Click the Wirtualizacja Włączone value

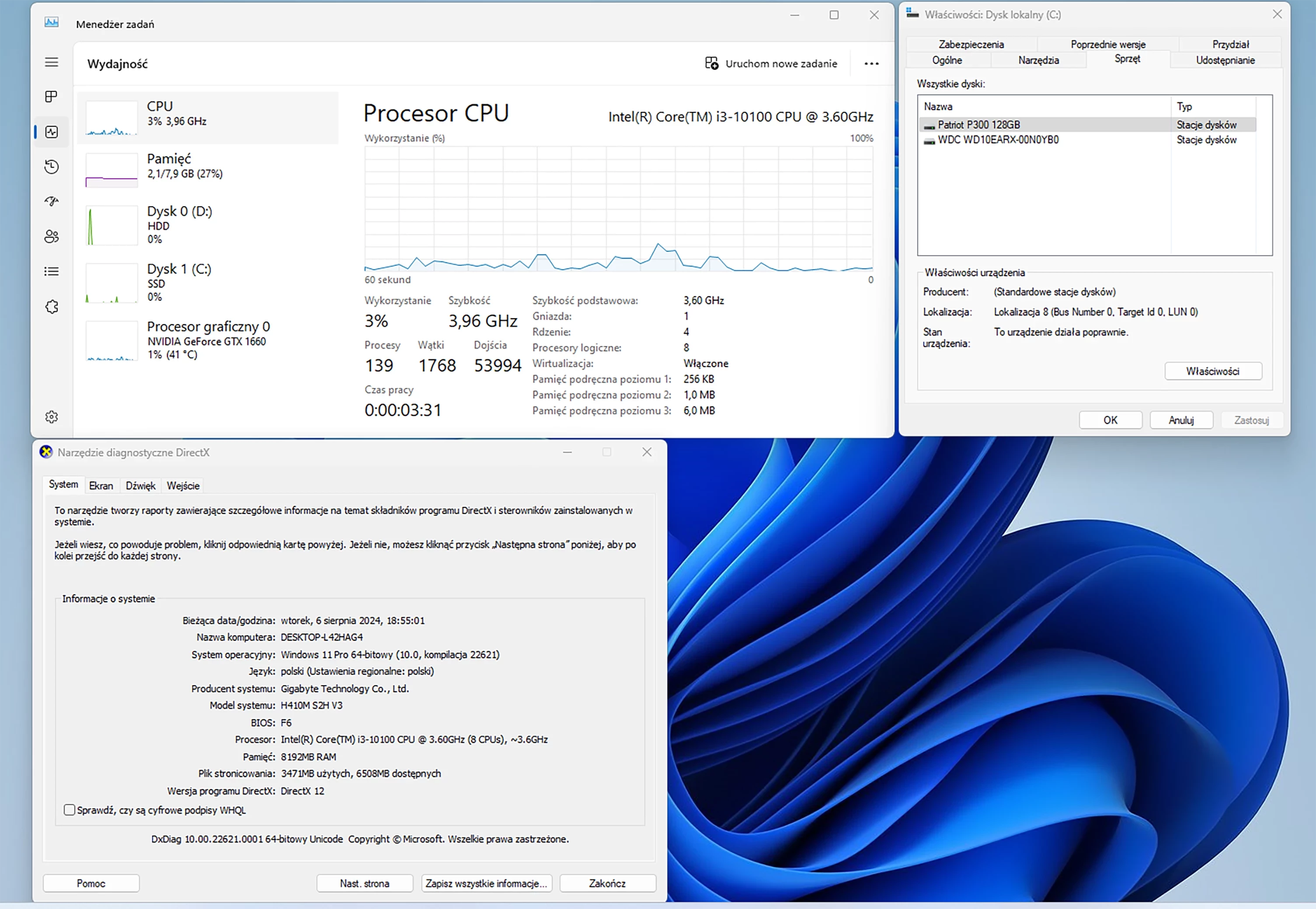(x=706, y=363)
